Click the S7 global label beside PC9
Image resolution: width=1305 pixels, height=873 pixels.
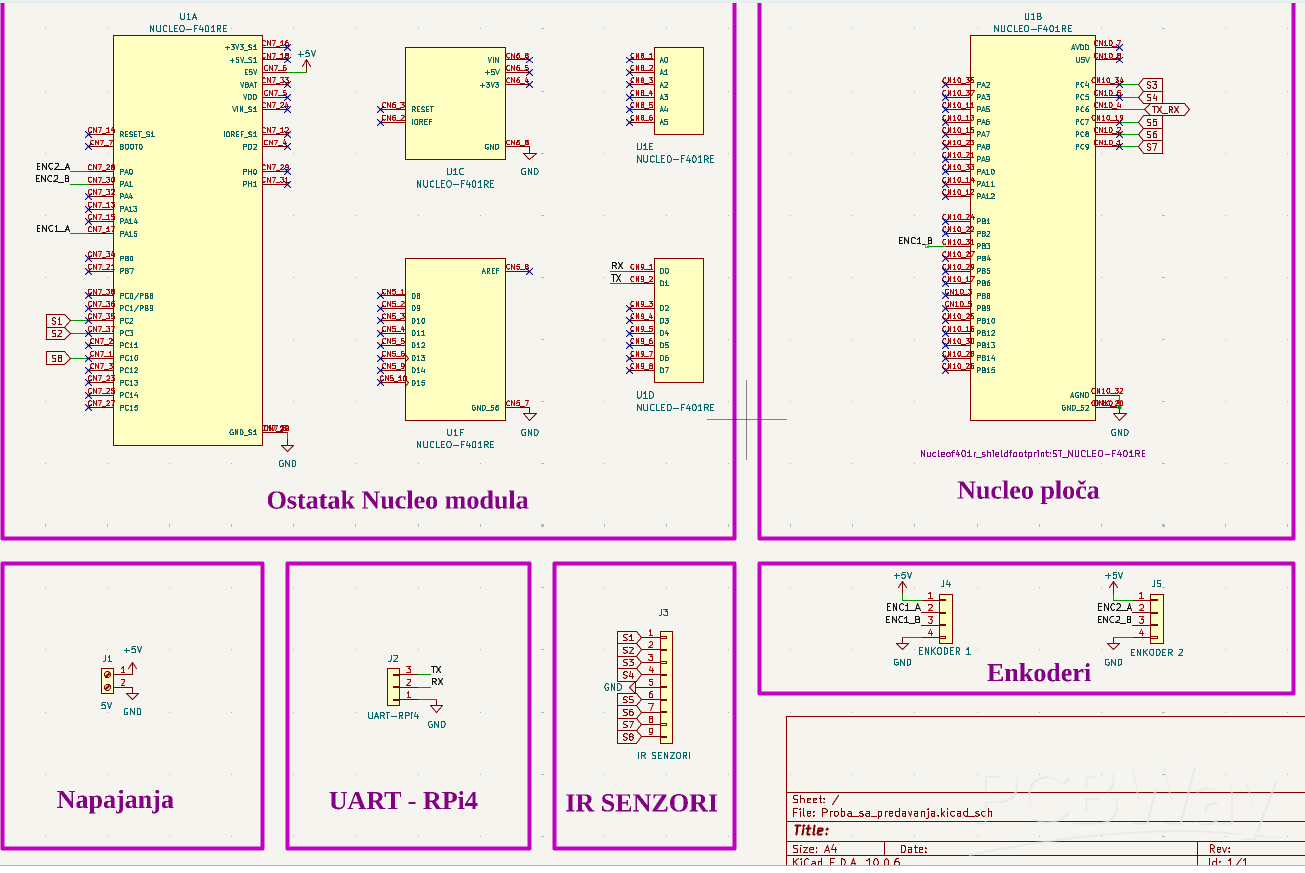(x=1151, y=147)
